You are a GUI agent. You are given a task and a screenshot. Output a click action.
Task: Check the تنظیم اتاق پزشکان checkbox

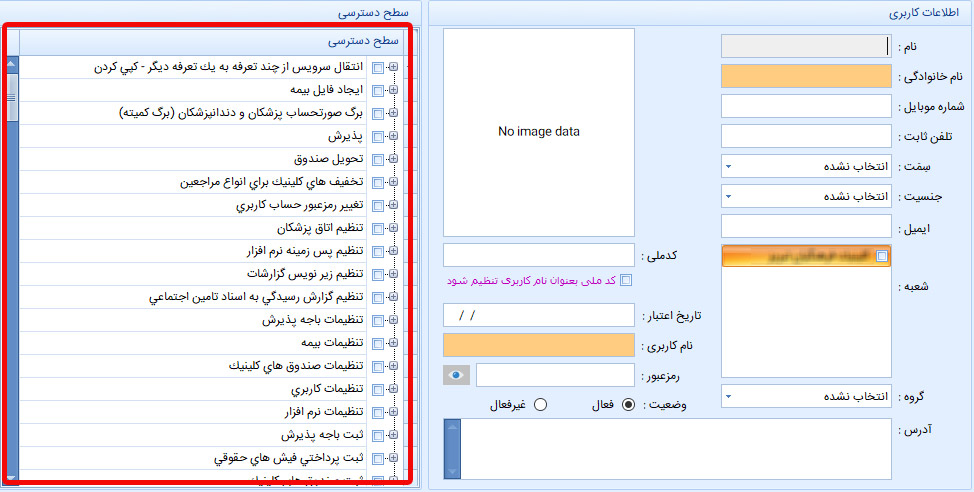(378, 229)
